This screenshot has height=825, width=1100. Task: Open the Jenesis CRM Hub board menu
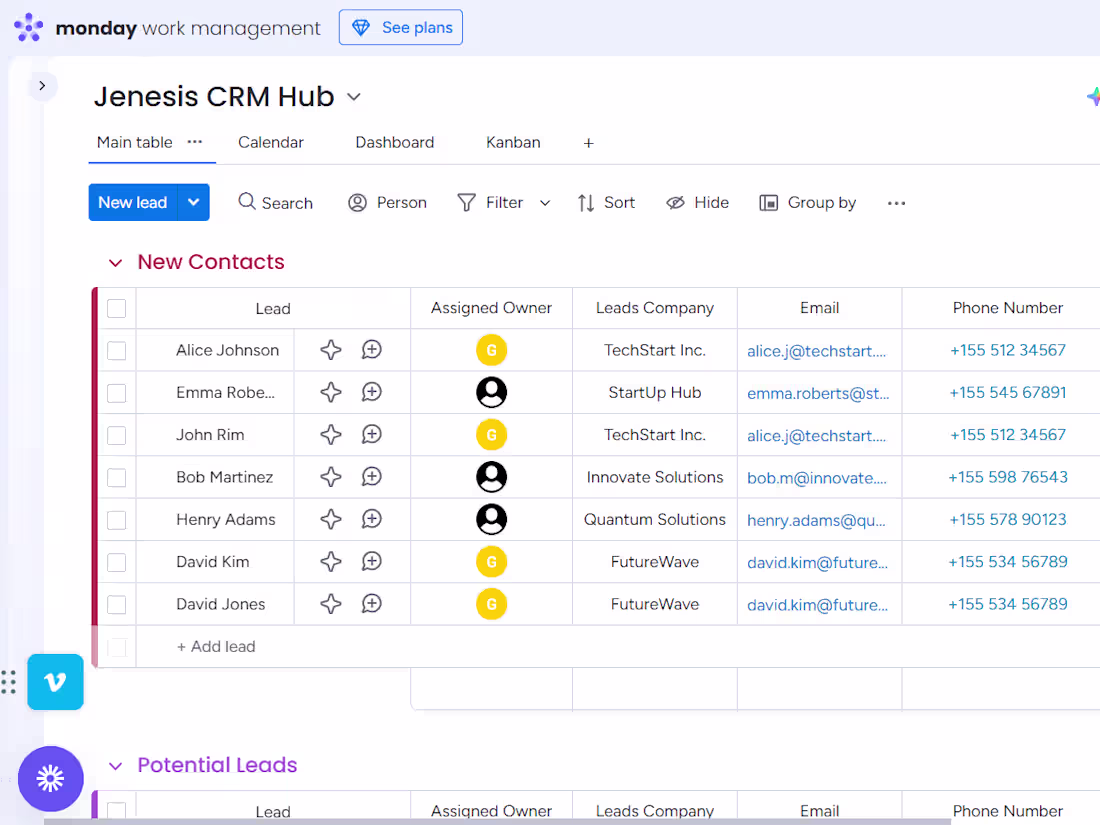pos(353,96)
